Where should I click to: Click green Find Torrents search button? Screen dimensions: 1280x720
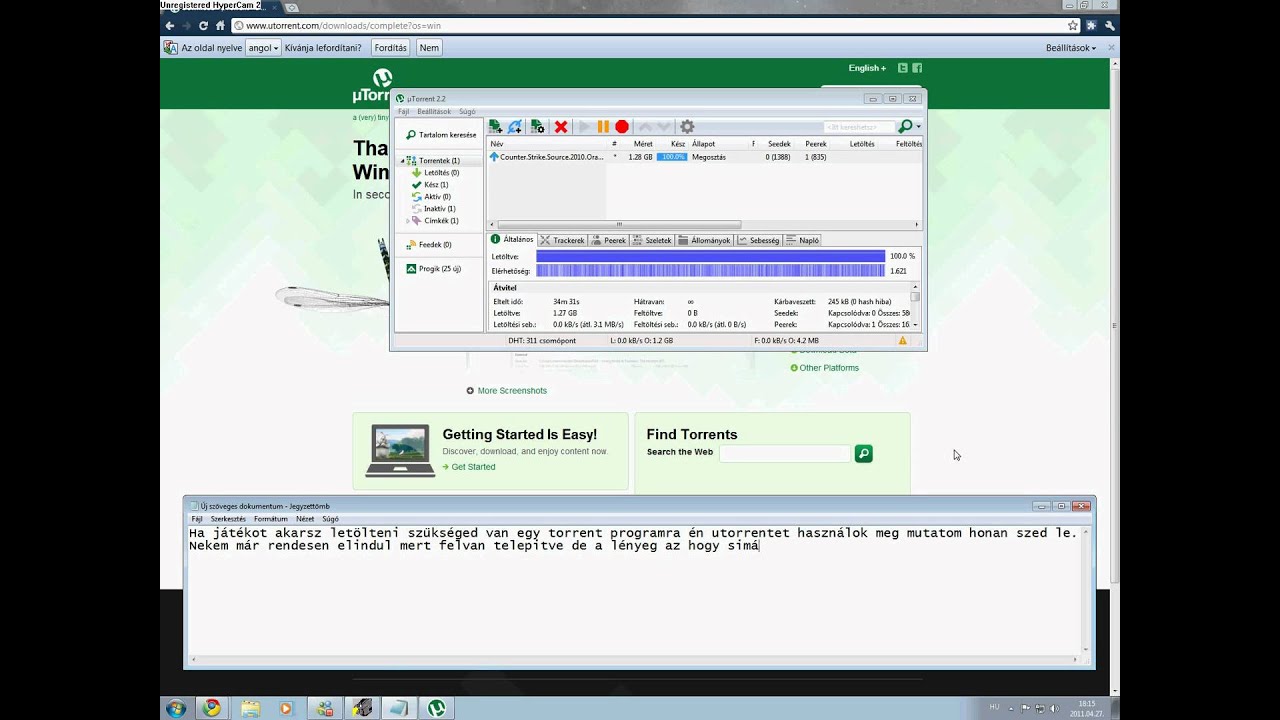tap(864, 454)
